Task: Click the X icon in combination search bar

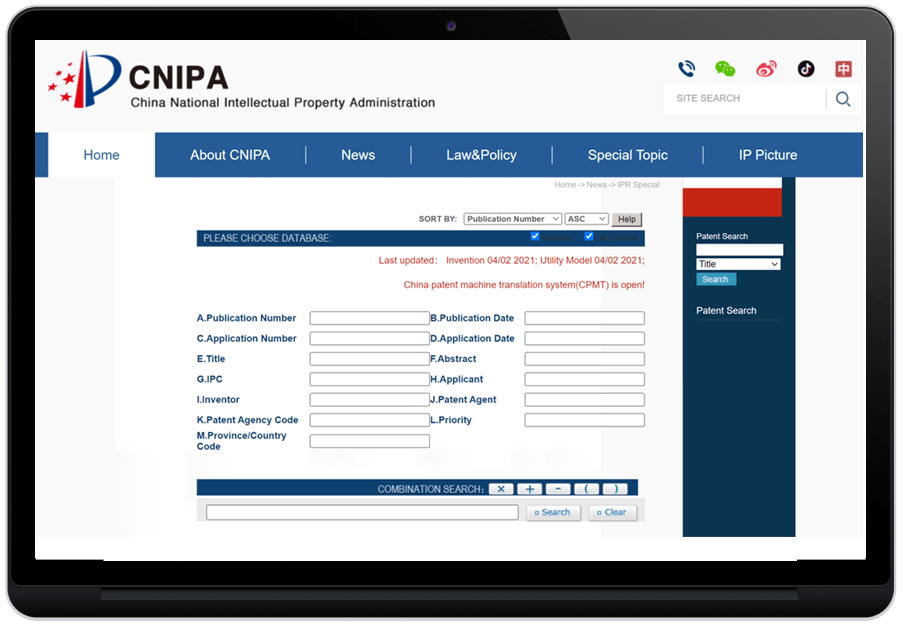Action: [500, 488]
